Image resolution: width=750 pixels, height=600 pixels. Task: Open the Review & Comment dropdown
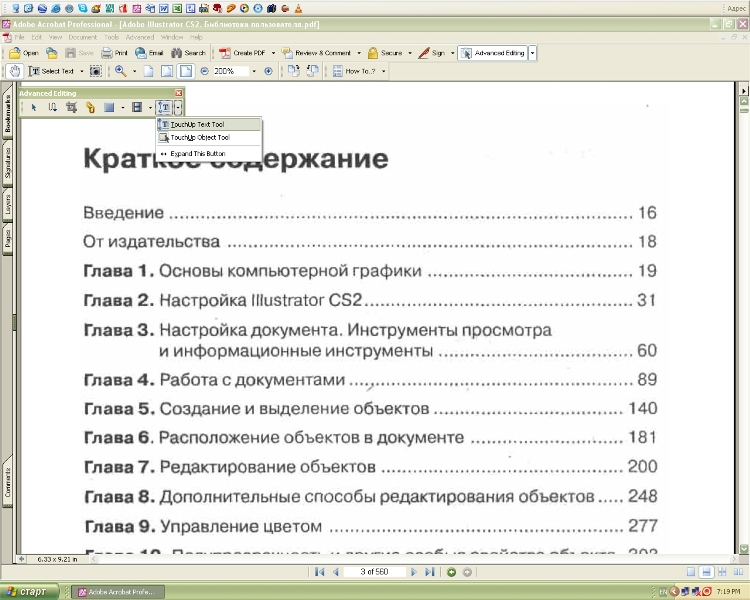(357, 52)
